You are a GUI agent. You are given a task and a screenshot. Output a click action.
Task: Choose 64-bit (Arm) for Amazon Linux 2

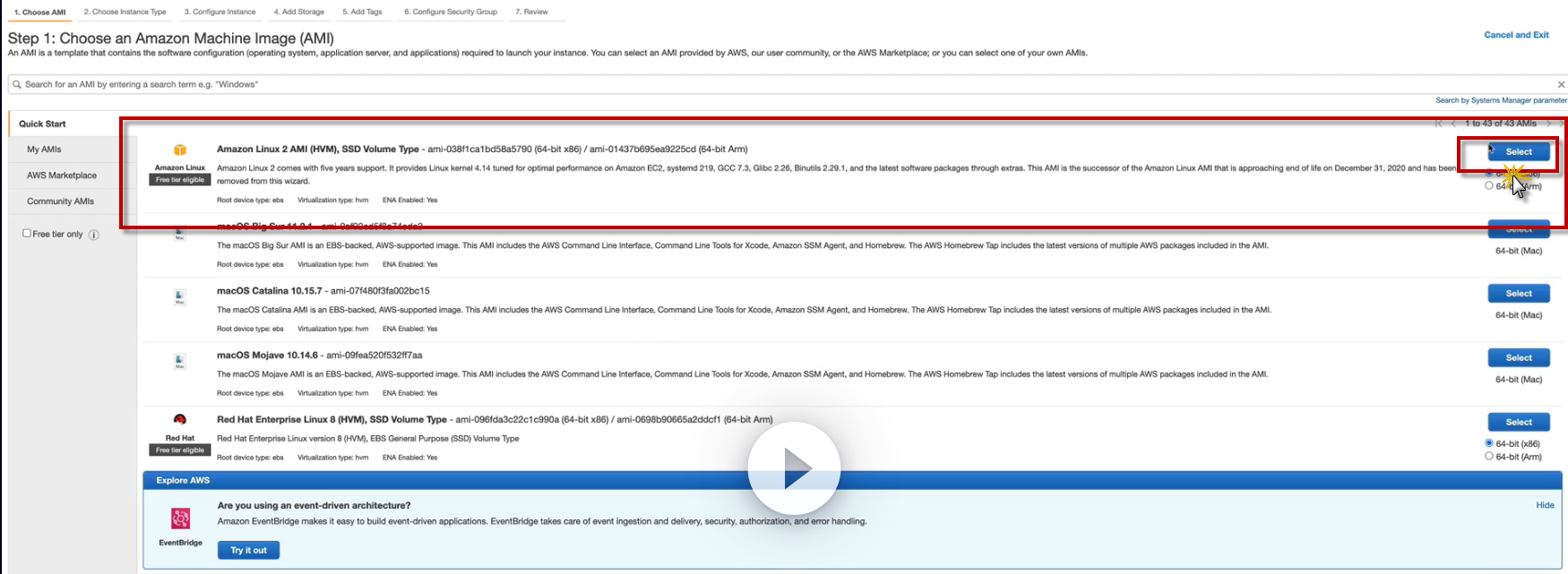pyautogui.click(x=1489, y=186)
